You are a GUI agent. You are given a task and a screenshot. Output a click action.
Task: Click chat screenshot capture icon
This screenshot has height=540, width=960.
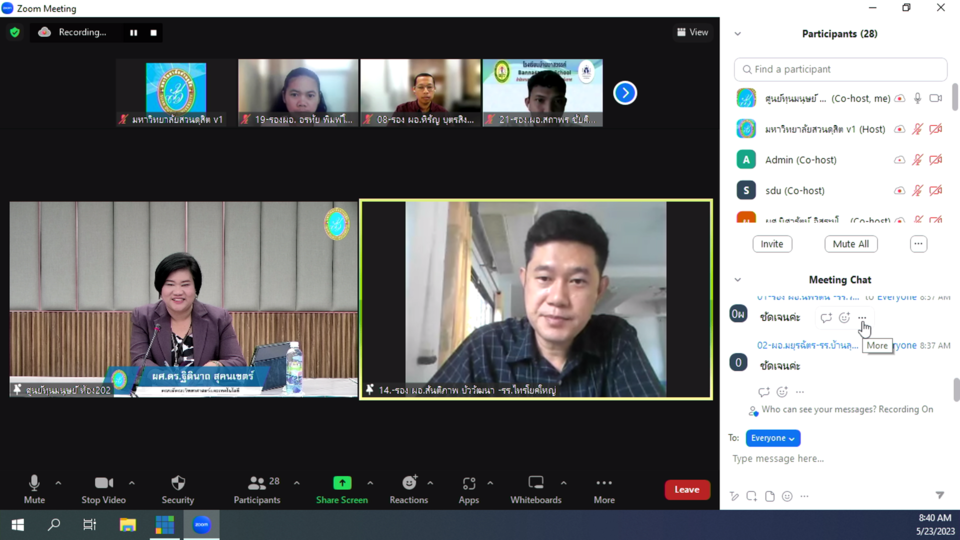coord(751,496)
